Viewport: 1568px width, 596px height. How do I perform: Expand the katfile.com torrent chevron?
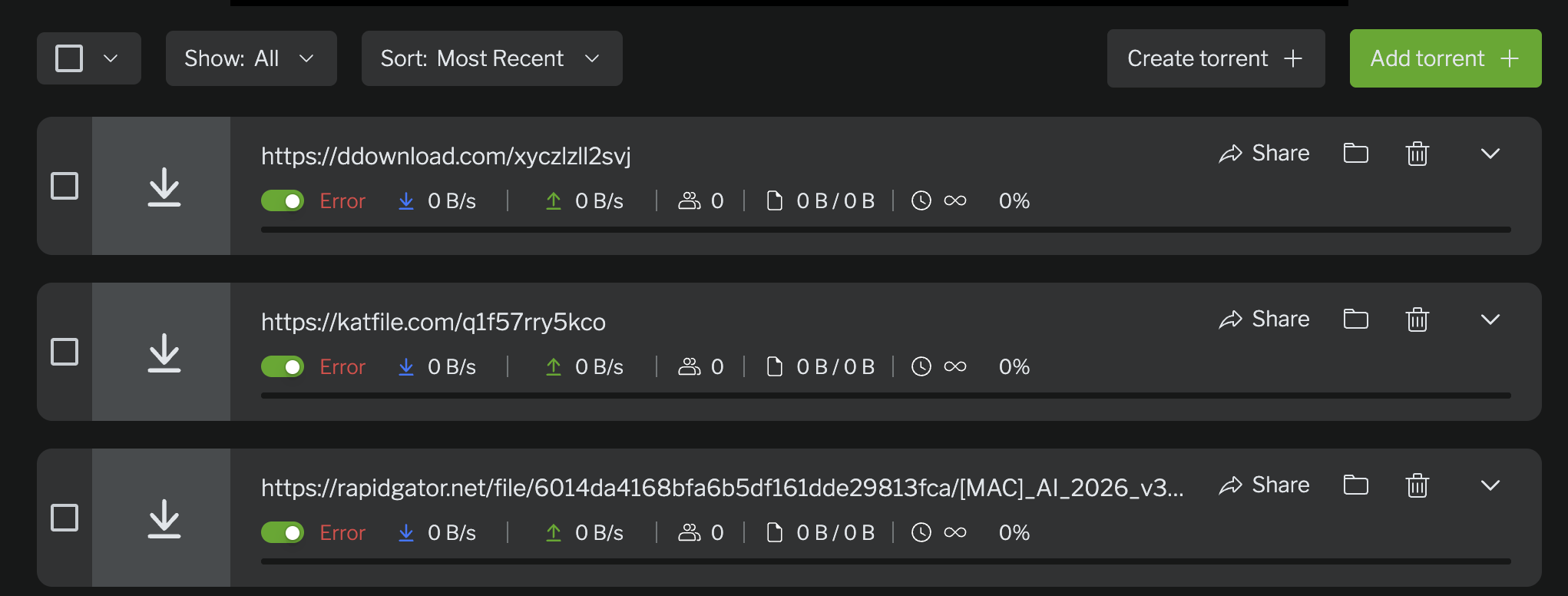(x=1490, y=320)
